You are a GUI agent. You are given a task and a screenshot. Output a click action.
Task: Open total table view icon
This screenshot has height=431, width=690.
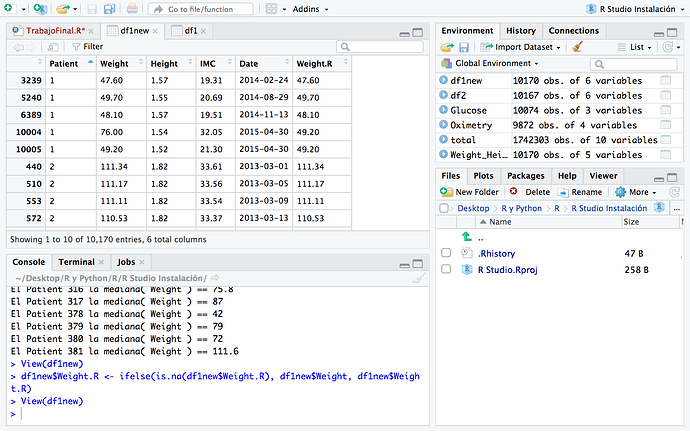tap(666, 140)
